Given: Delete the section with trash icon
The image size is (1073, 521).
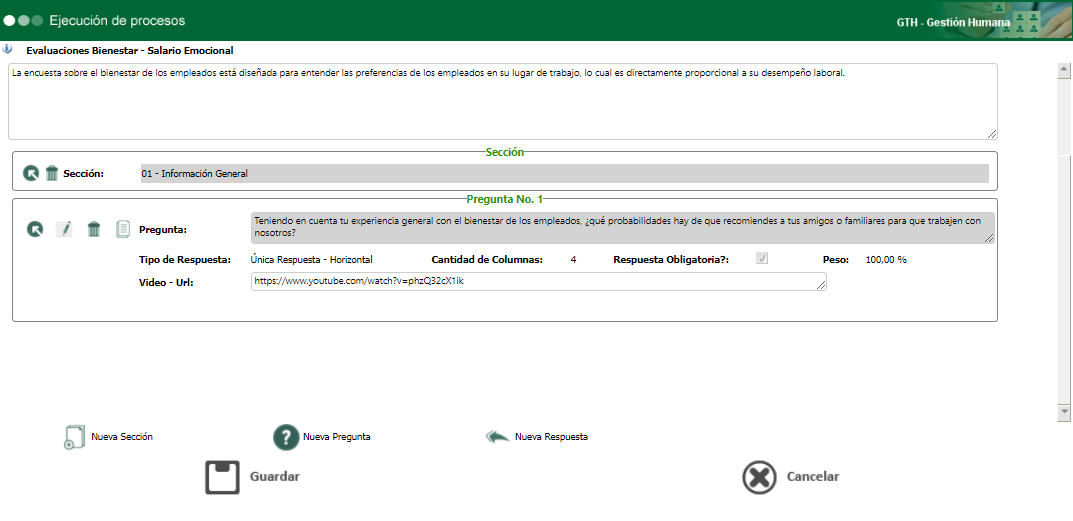Looking at the screenshot, I should coord(52,173).
